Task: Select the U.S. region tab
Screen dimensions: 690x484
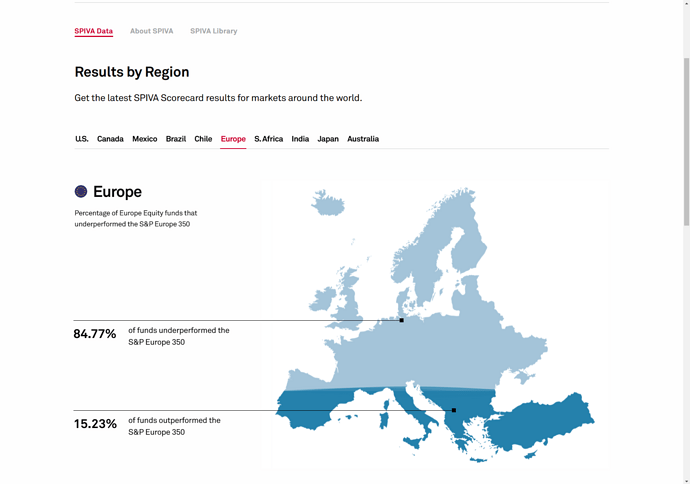Action: [x=82, y=139]
